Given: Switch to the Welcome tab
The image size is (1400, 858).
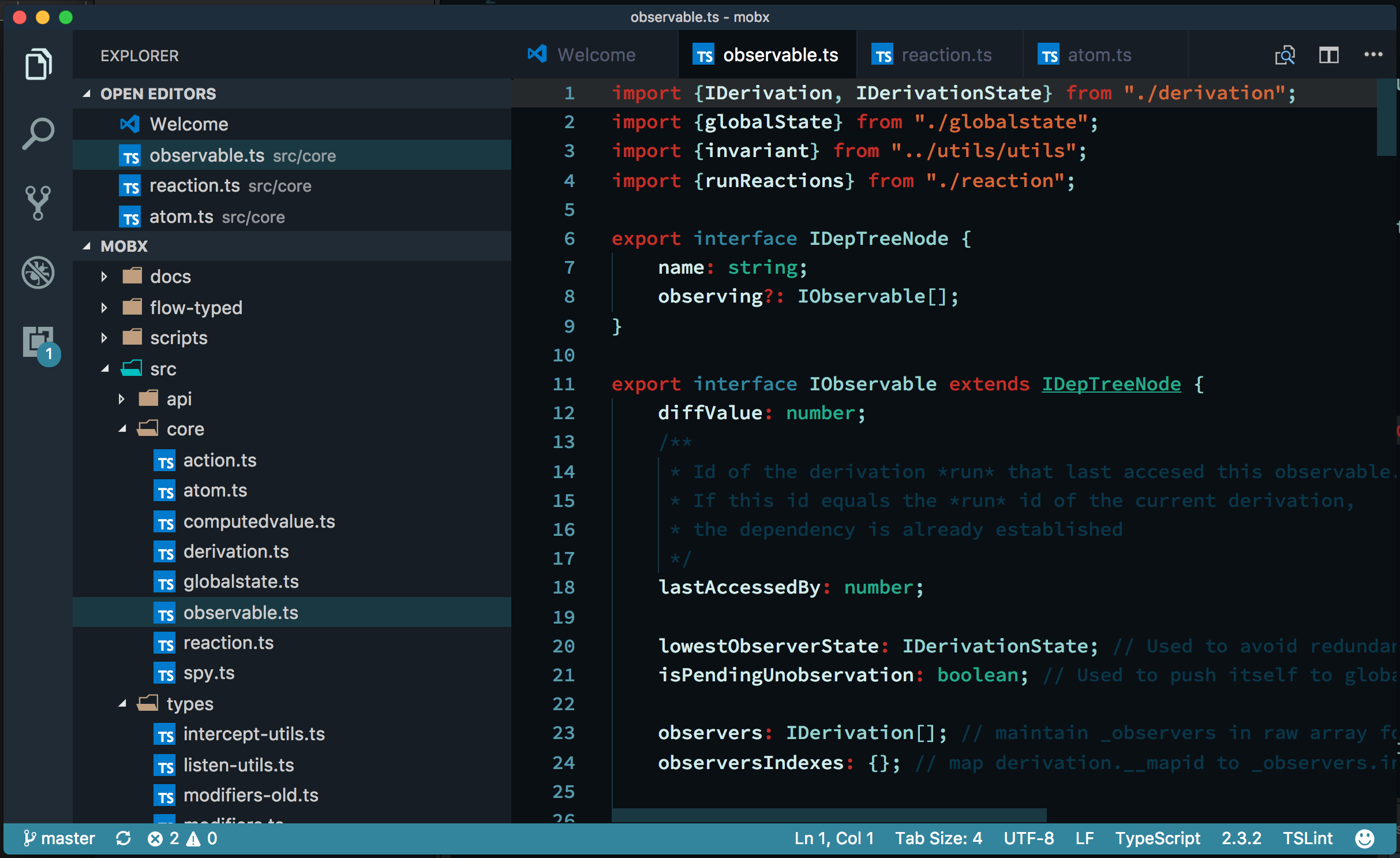Looking at the screenshot, I should pyautogui.click(x=596, y=55).
